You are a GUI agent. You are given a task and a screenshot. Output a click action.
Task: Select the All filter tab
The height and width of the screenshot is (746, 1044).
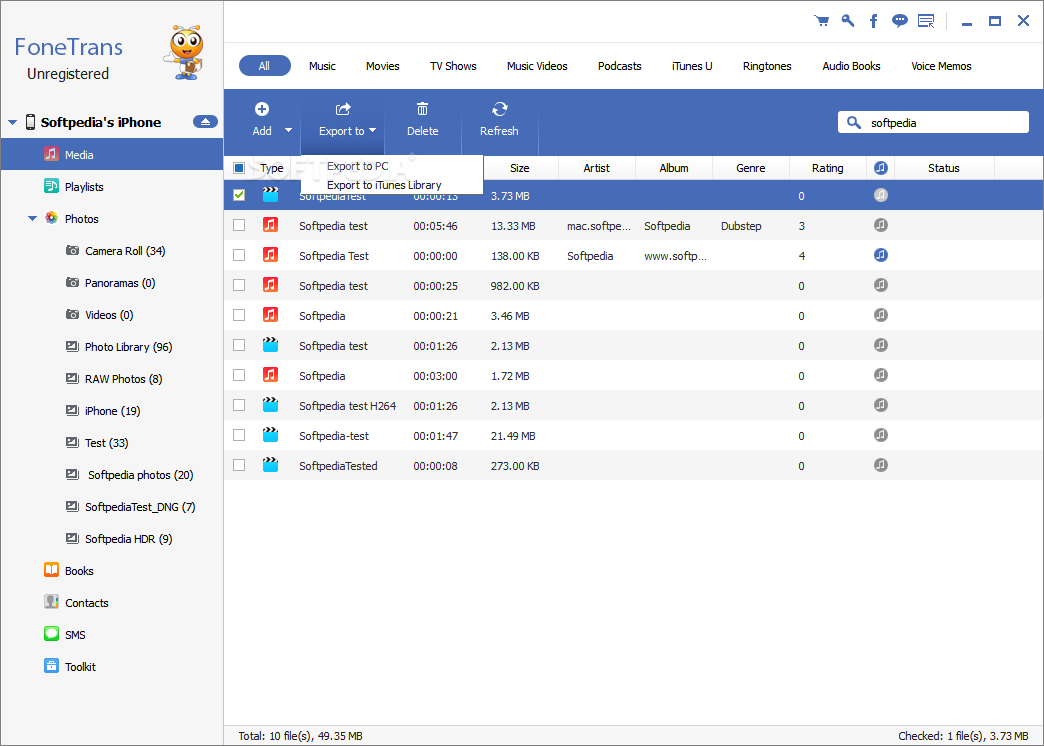point(264,65)
